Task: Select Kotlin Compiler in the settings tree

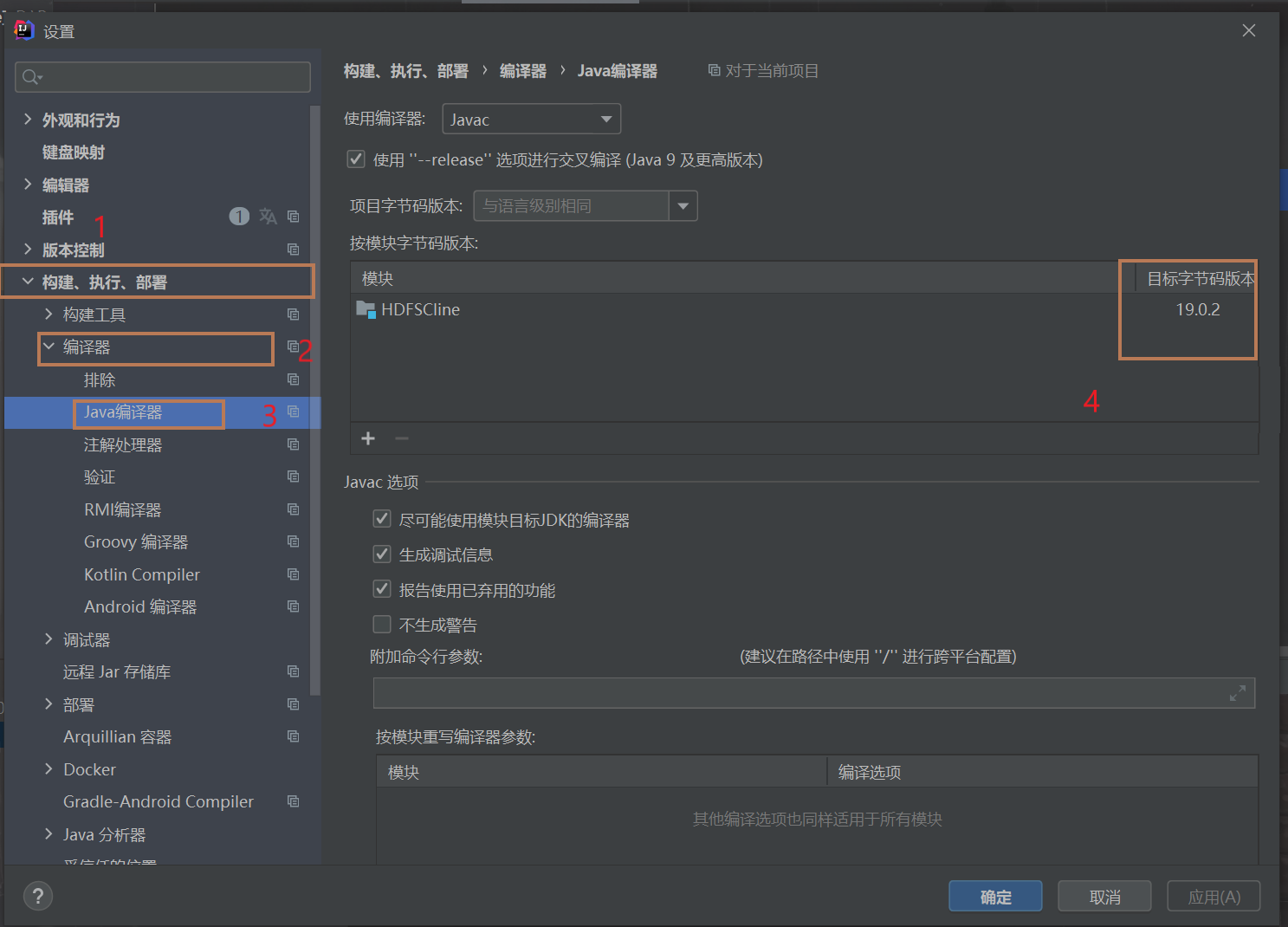Action: (x=142, y=574)
